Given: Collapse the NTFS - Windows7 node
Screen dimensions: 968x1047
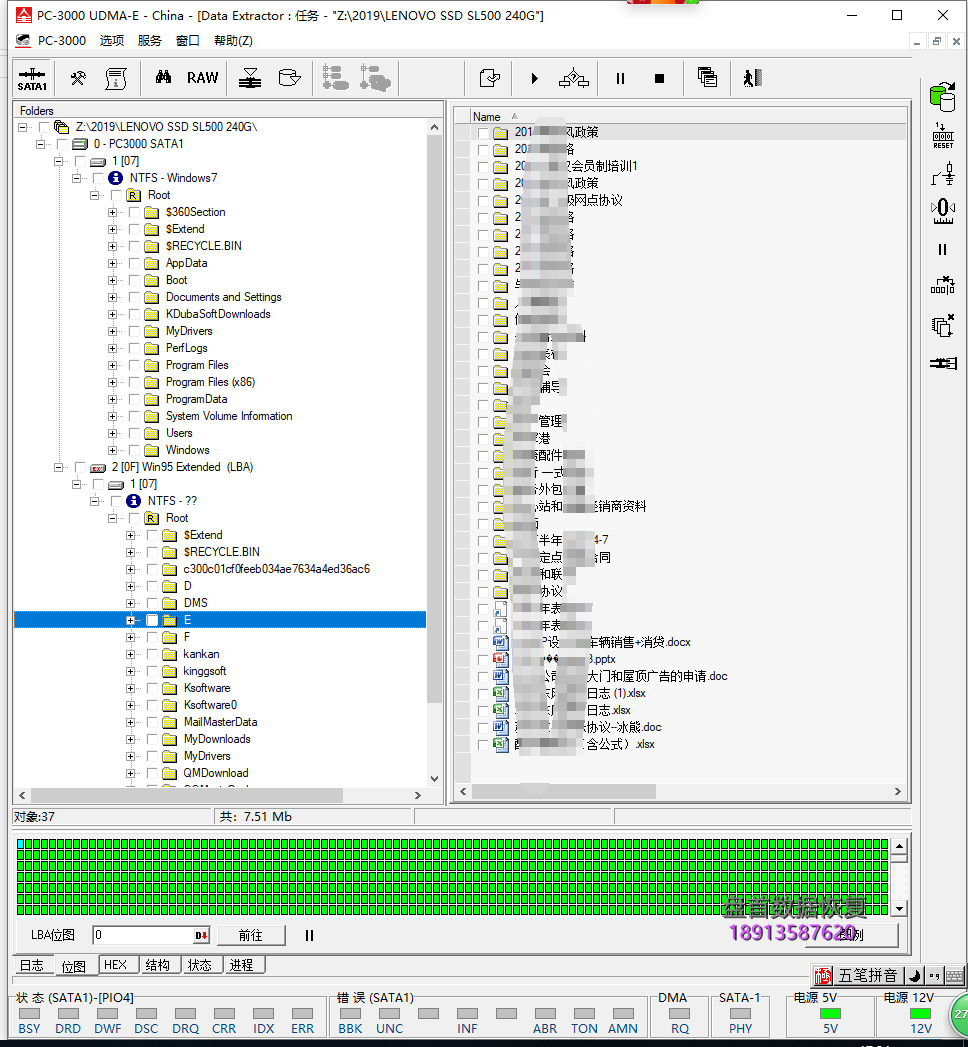Looking at the screenshot, I should (76, 177).
